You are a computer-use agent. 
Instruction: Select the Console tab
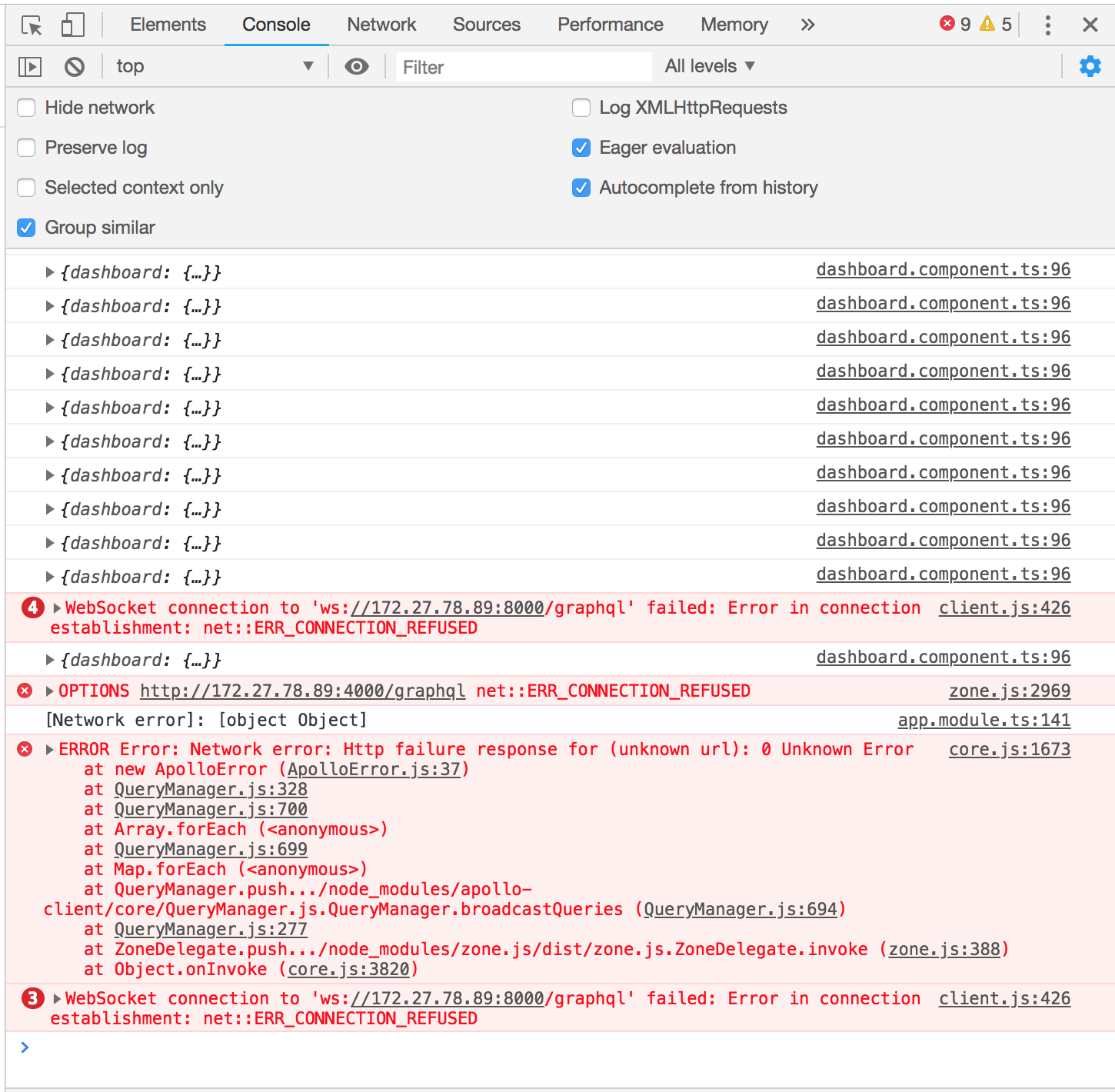click(x=276, y=25)
